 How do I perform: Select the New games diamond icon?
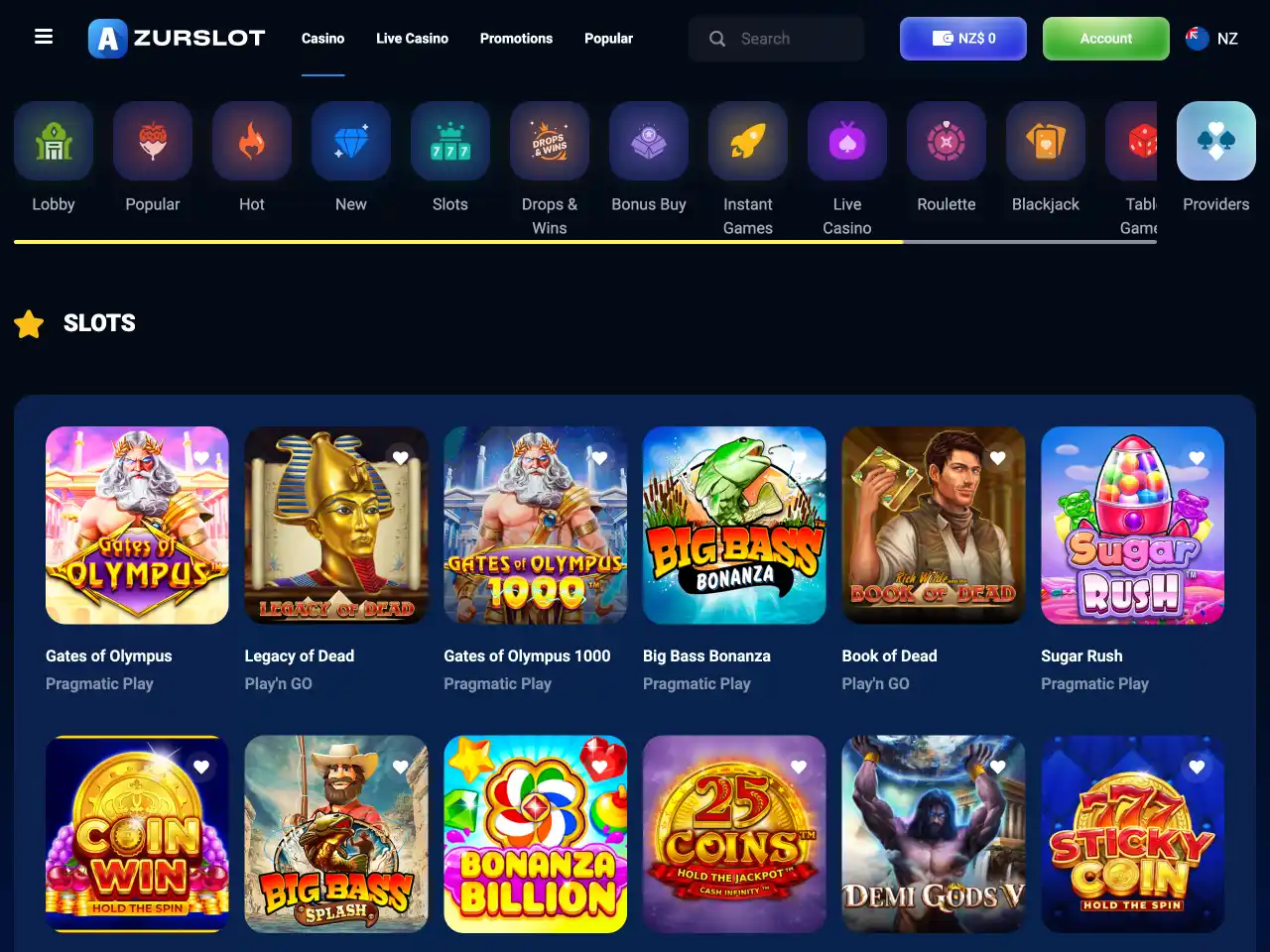point(351,141)
